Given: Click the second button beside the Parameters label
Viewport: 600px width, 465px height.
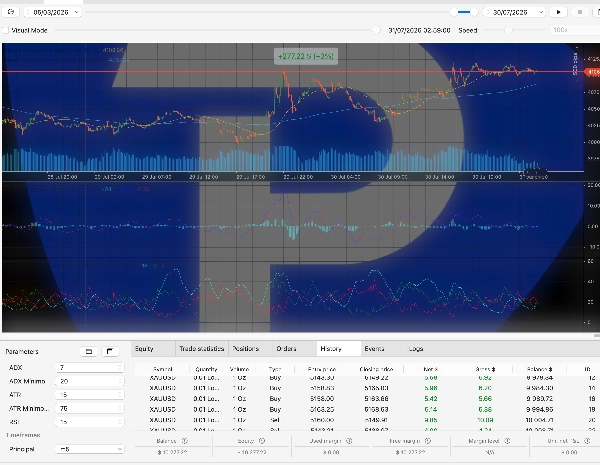Looking at the screenshot, I should point(110,351).
